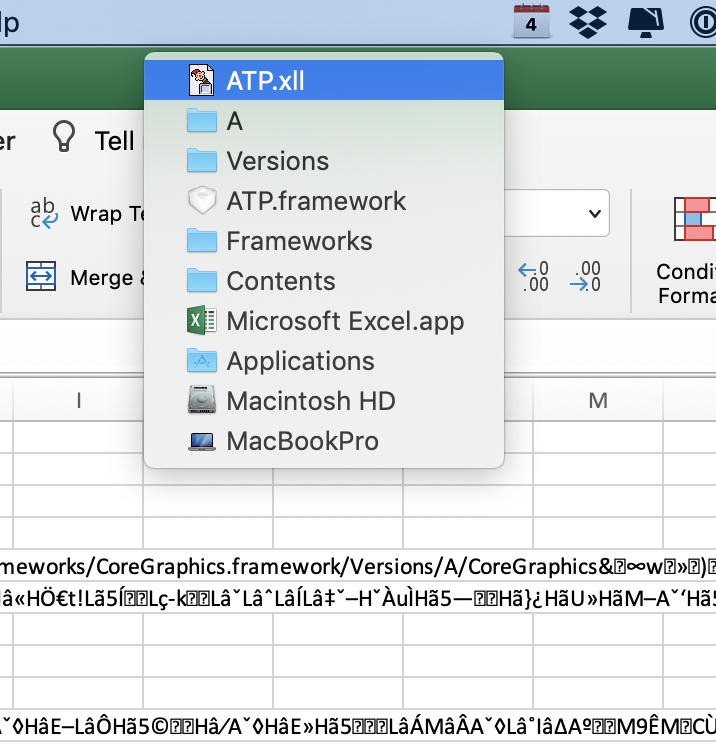Screen dimensions: 716x744
Task: Select ATP.xll in the path menu
Action: 324,80
